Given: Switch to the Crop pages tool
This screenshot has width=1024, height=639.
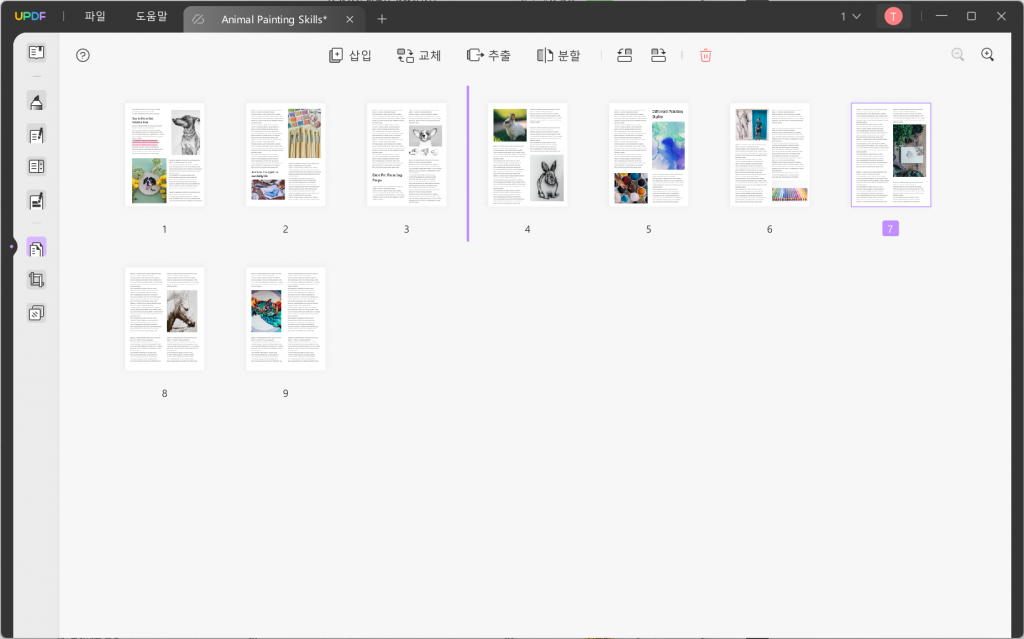Looking at the screenshot, I should click(x=35, y=280).
